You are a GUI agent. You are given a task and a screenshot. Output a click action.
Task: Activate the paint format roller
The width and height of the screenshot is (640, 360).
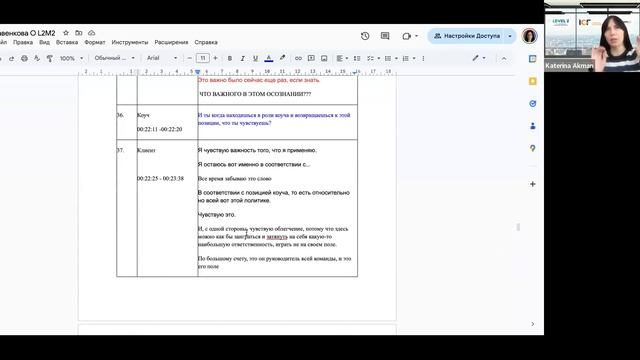coord(50,58)
